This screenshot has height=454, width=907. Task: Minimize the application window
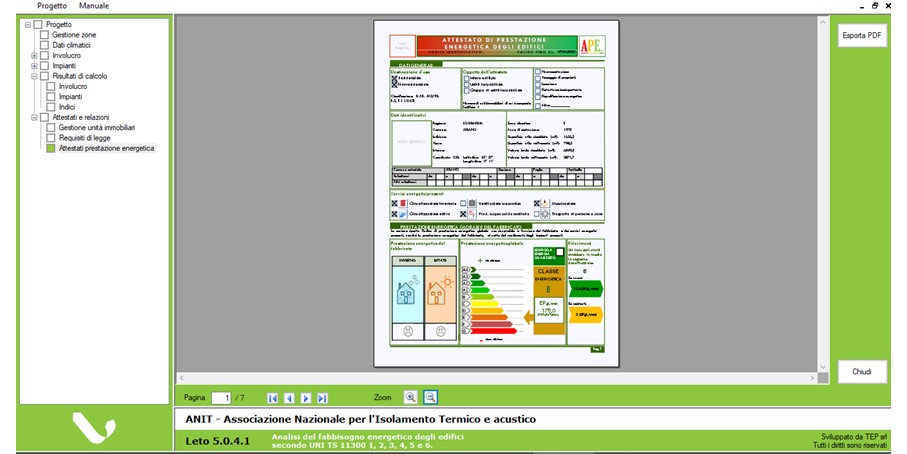pyautogui.click(x=858, y=6)
